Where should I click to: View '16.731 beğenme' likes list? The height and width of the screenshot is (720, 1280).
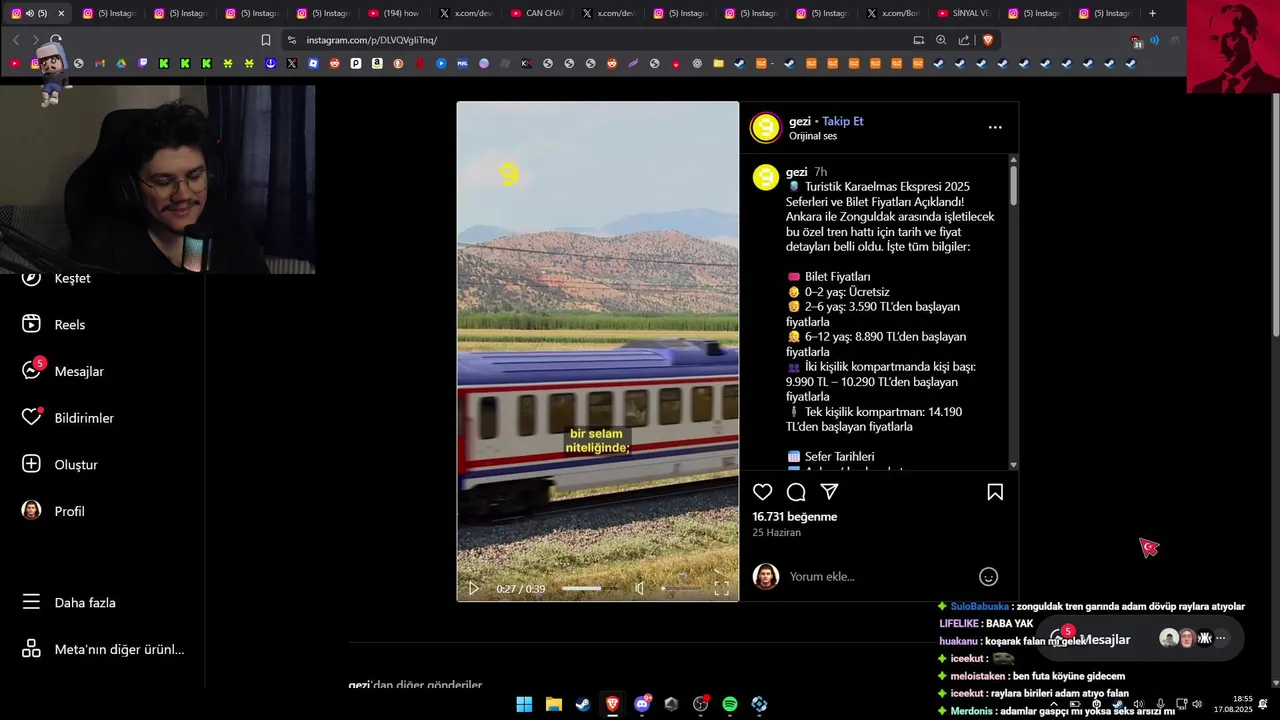[x=795, y=517]
